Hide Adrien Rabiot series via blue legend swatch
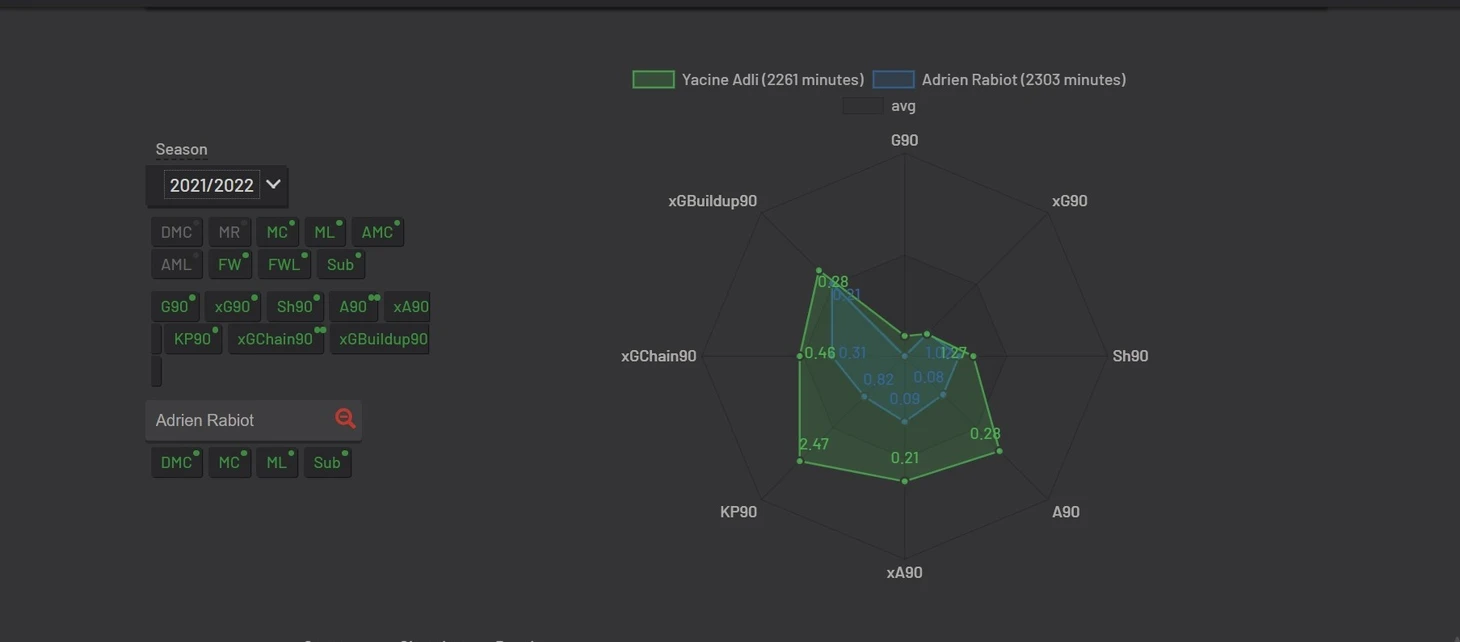Screen dimensions: 1460x642 893,79
